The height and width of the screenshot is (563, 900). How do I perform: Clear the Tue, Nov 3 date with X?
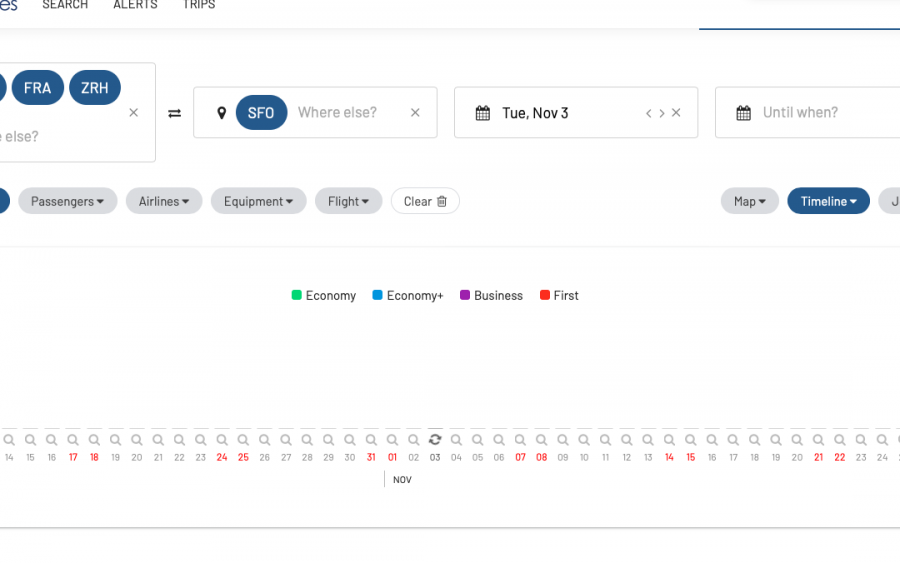(676, 113)
